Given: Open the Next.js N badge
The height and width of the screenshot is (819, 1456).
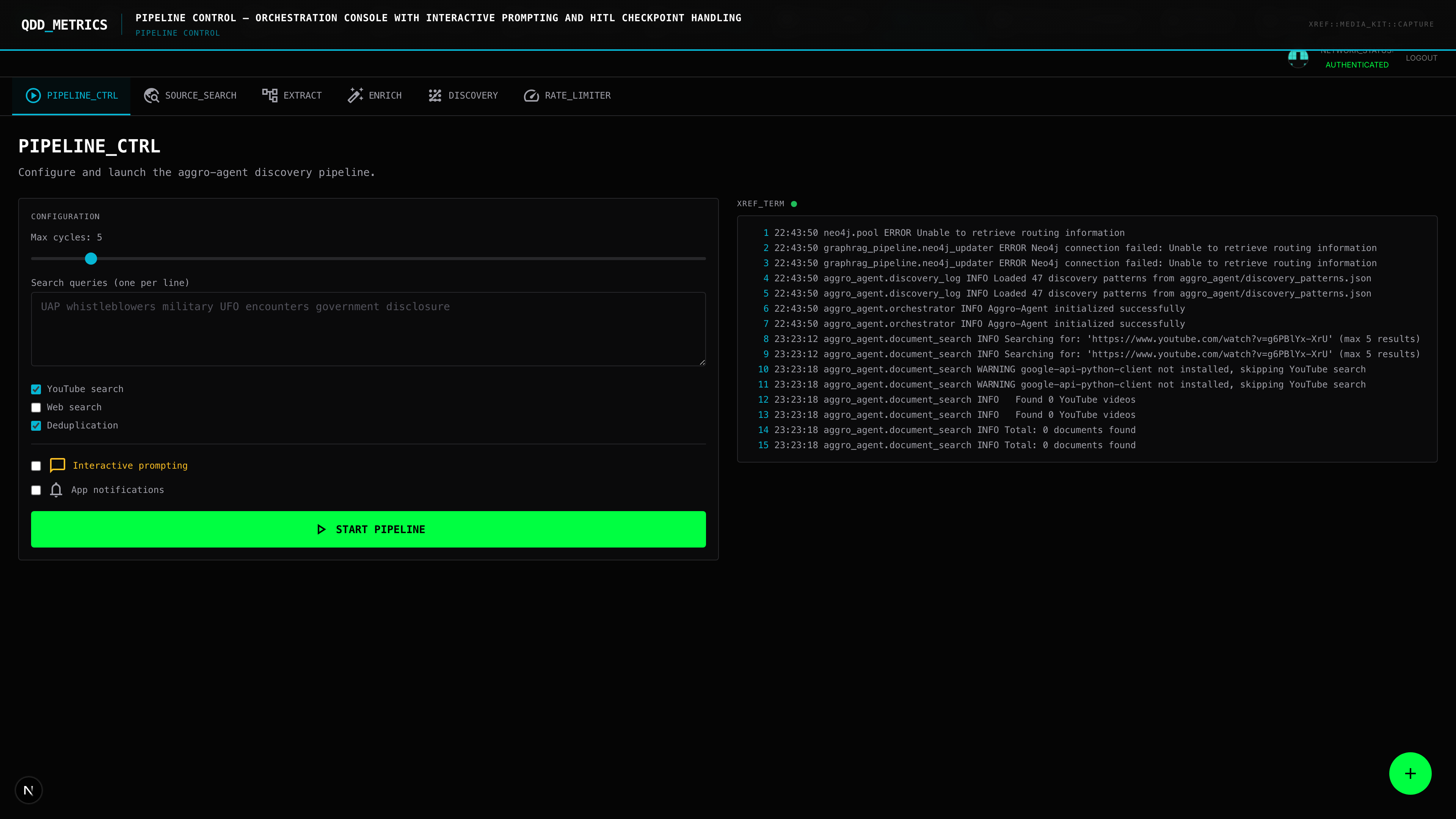Looking at the screenshot, I should pos(29,789).
